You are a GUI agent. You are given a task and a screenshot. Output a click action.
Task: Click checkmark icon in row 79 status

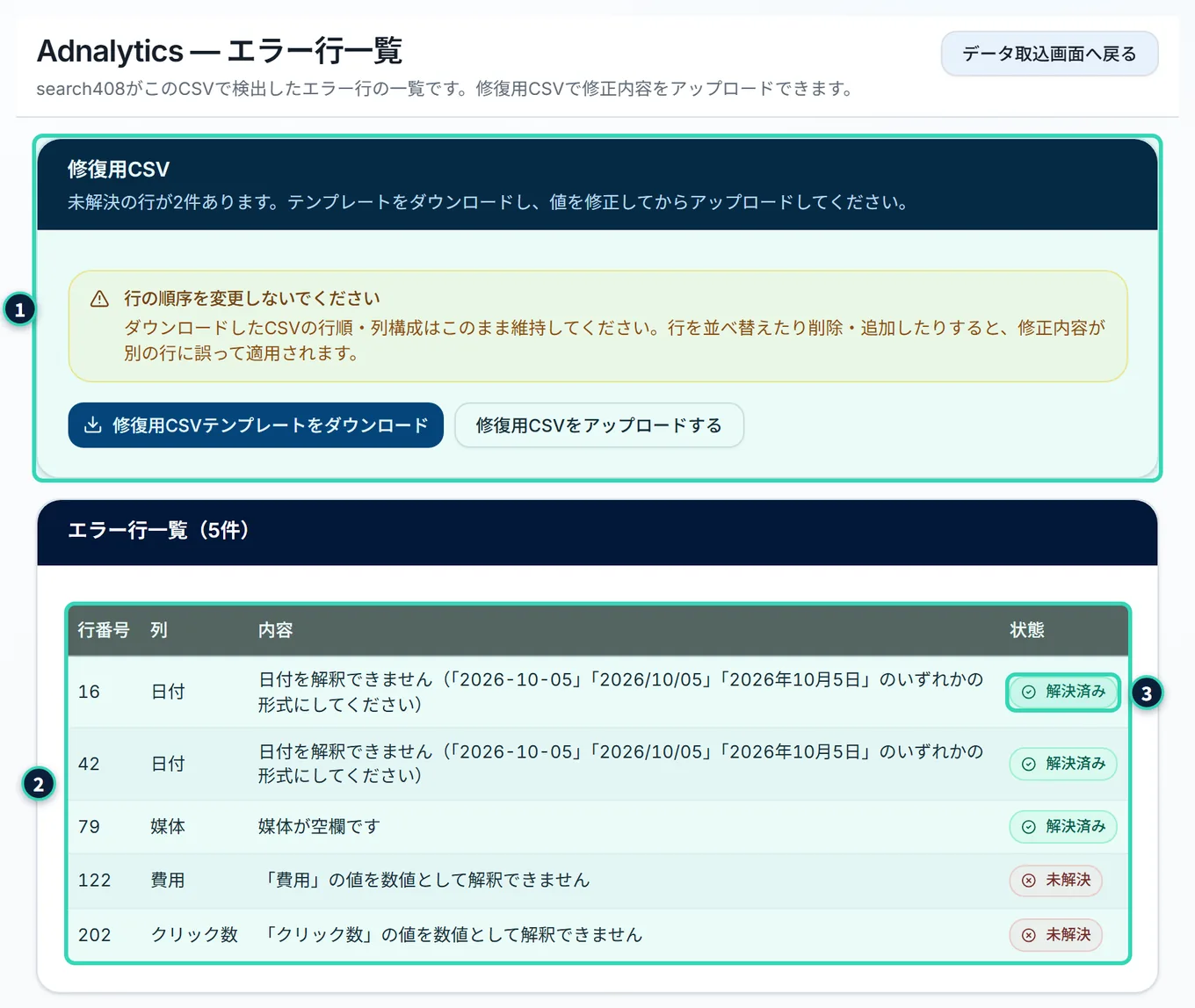pyautogui.click(x=1028, y=826)
